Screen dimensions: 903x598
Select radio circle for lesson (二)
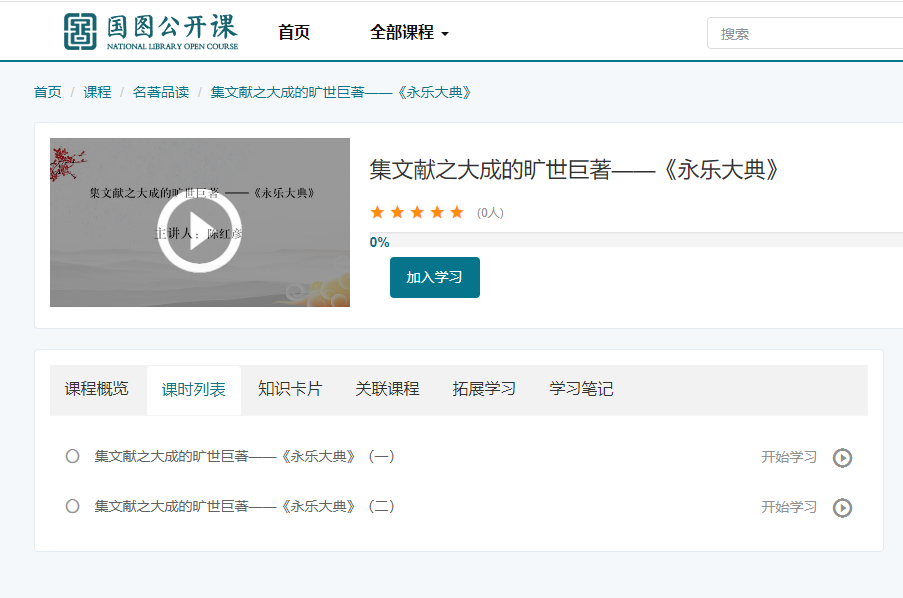(73, 506)
